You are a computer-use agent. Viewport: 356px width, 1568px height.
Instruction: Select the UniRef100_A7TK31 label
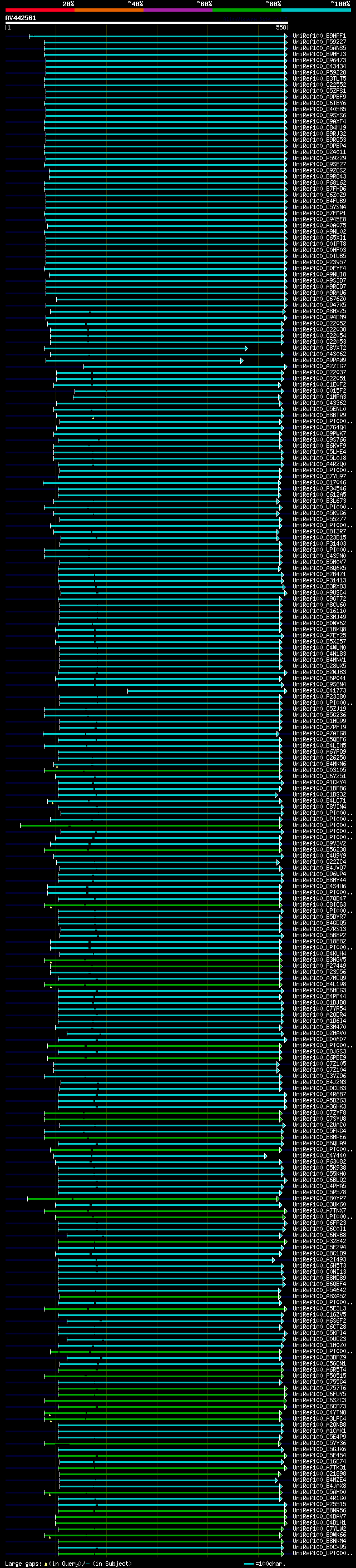tap(319, 1467)
